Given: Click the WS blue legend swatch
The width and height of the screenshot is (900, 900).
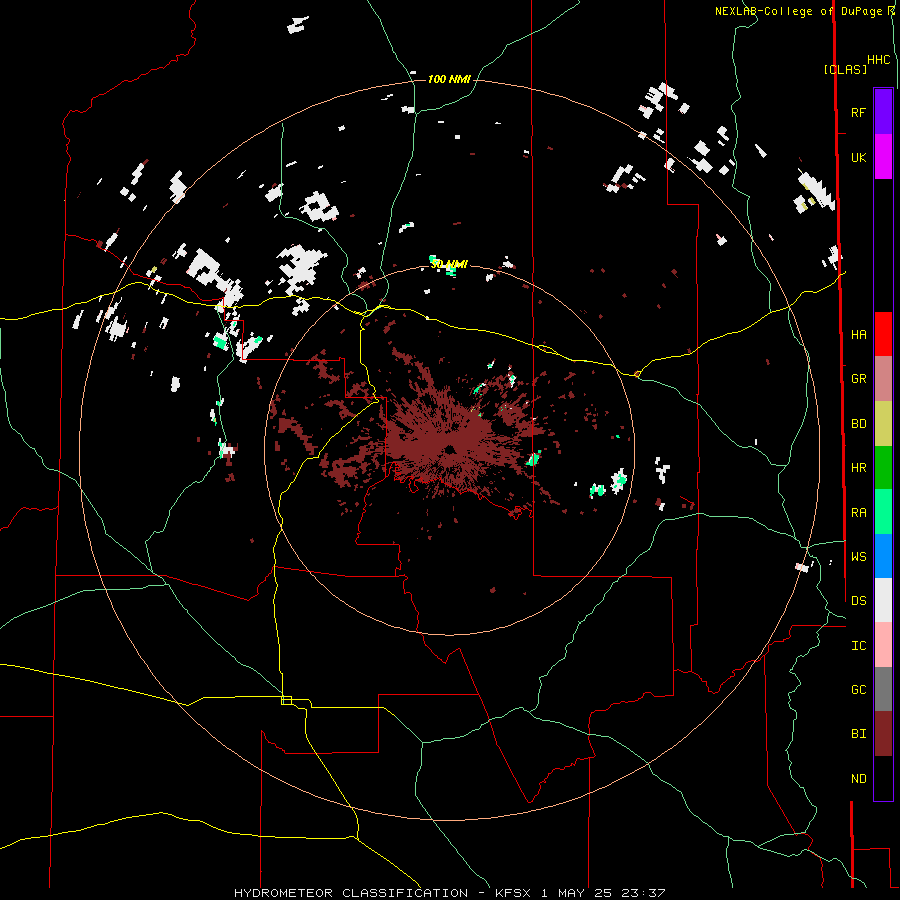Looking at the screenshot, I should click(883, 556).
